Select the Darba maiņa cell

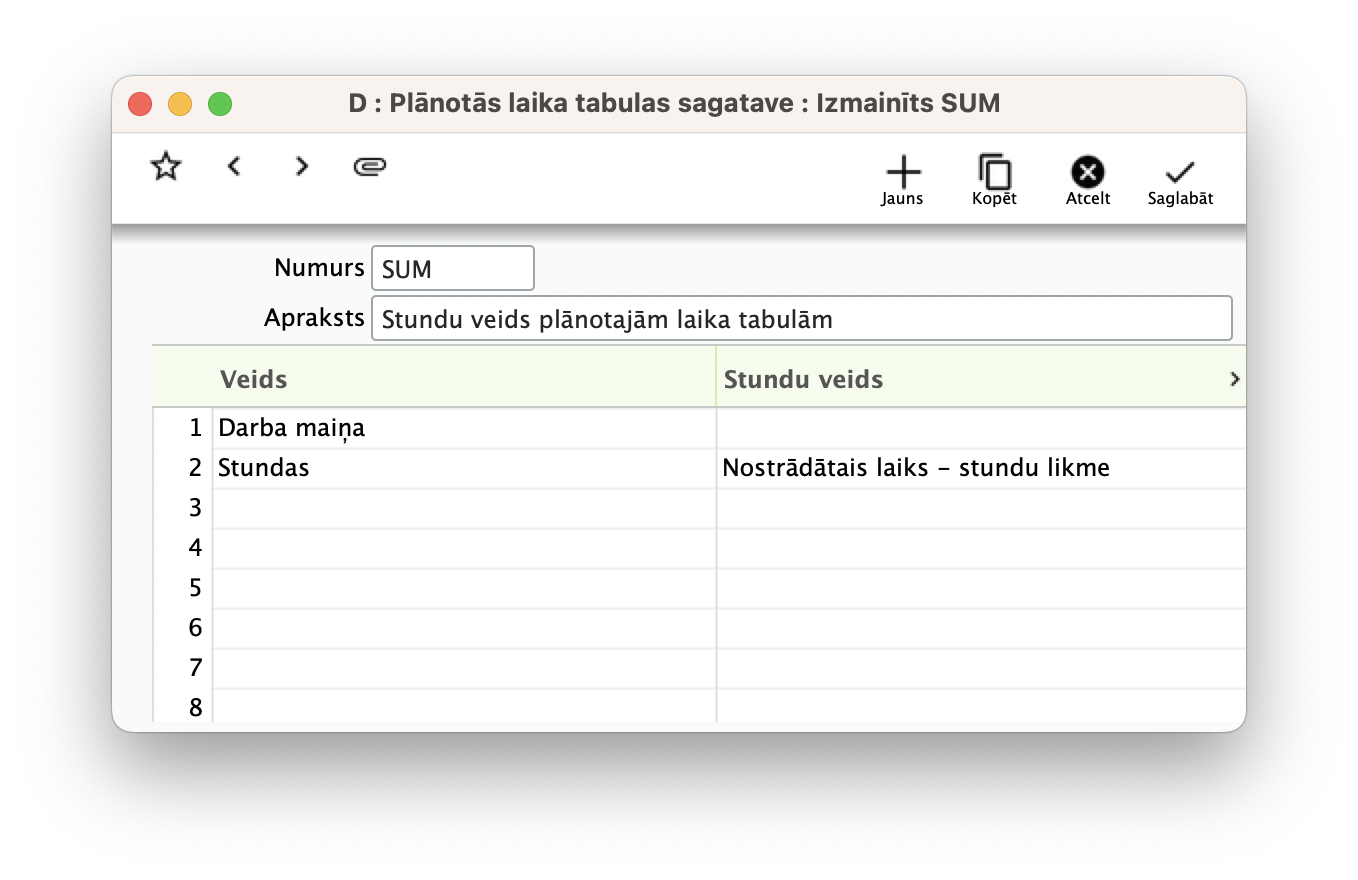[x=464, y=428]
